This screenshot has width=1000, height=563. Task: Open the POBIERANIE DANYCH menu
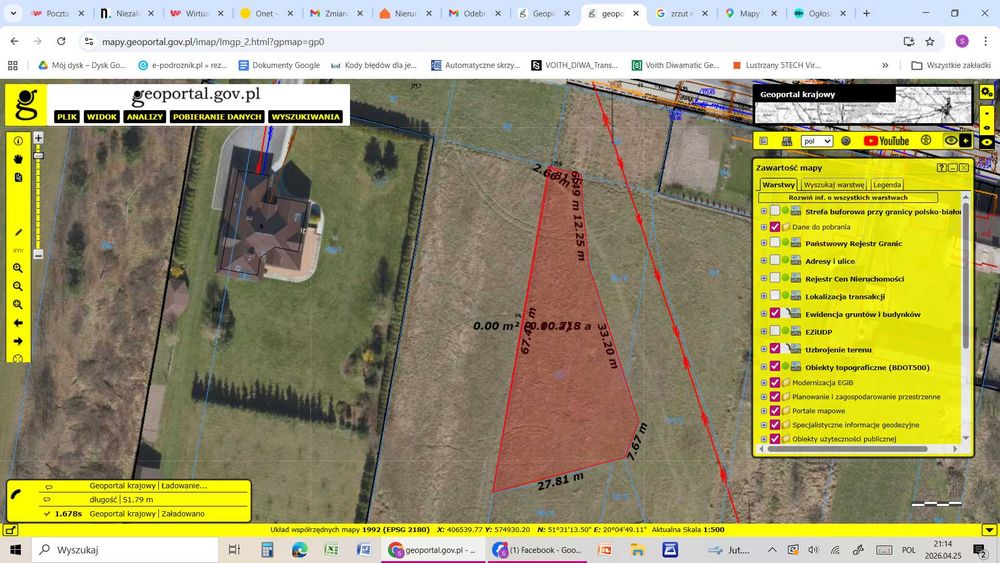tap(217, 117)
